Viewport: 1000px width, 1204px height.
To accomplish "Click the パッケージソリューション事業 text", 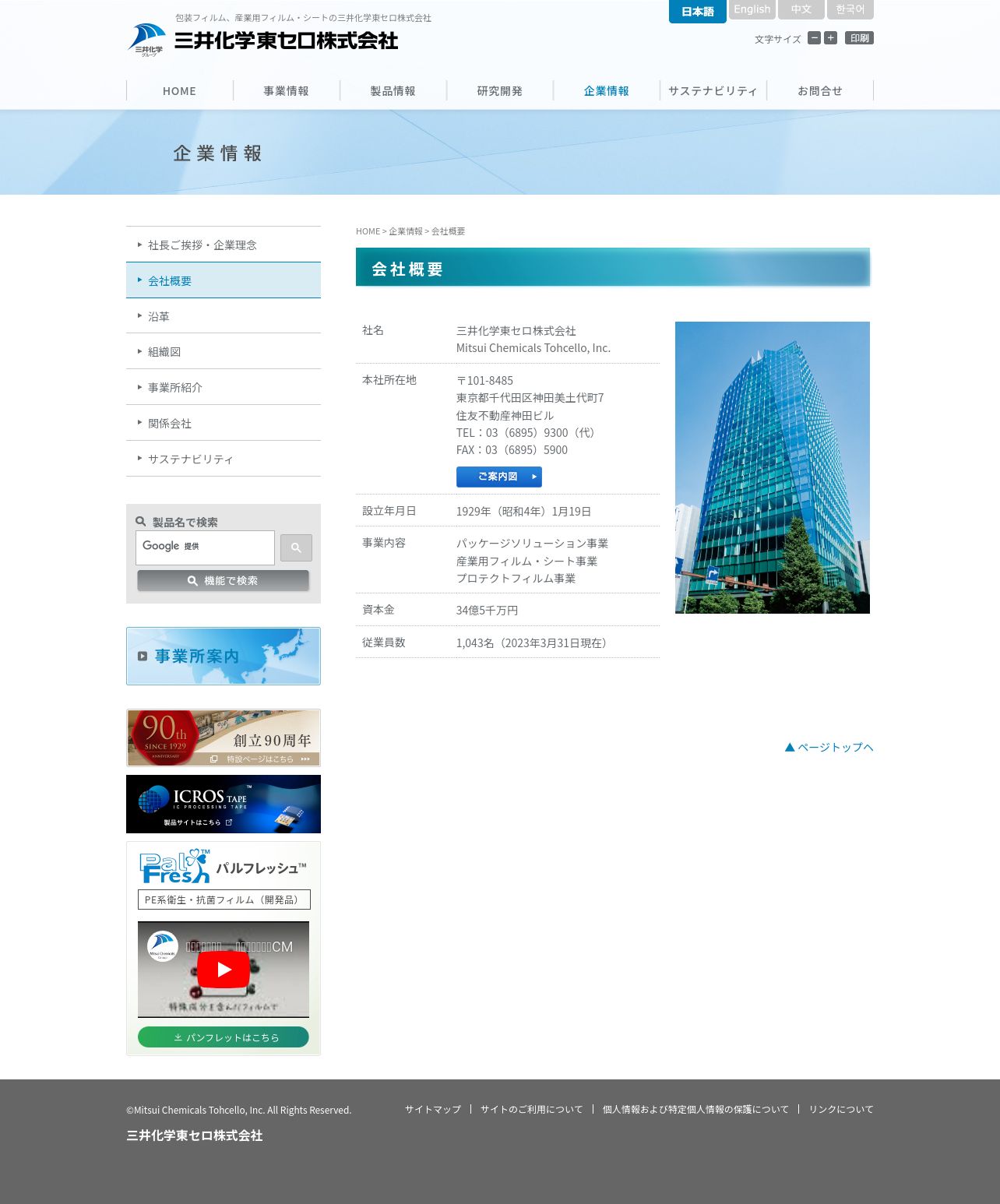I will (x=532, y=544).
